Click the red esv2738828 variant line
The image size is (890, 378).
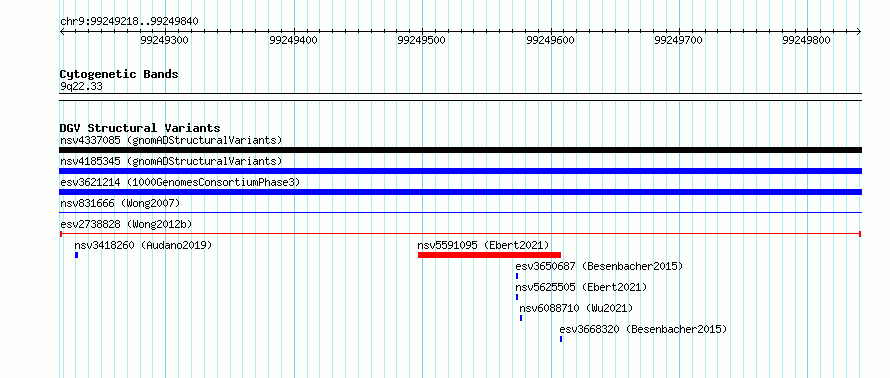460,233
